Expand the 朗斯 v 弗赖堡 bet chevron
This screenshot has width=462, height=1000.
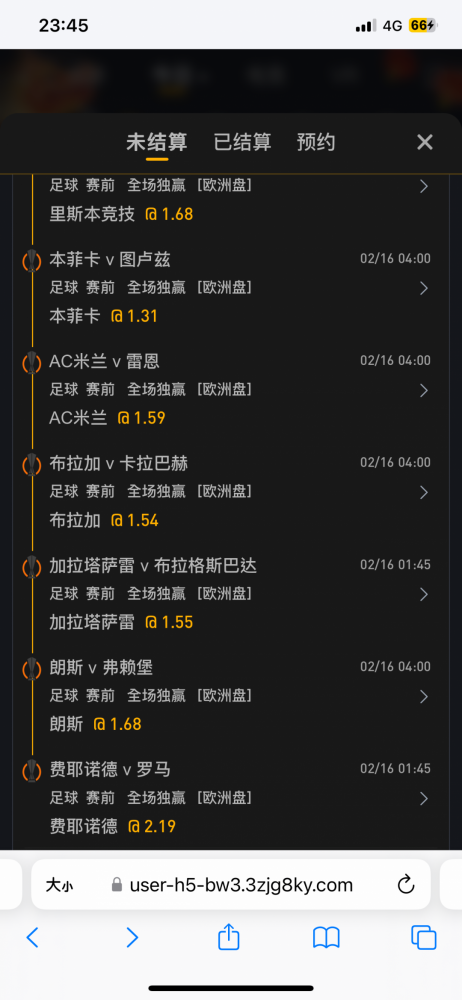click(424, 696)
